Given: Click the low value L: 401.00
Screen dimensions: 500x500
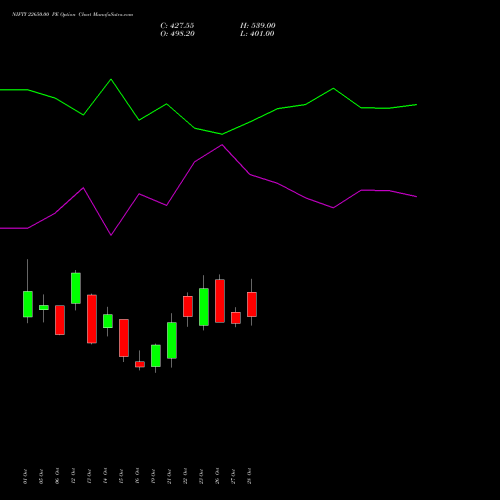Looking at the screenshot, I should tap(257, 34).
